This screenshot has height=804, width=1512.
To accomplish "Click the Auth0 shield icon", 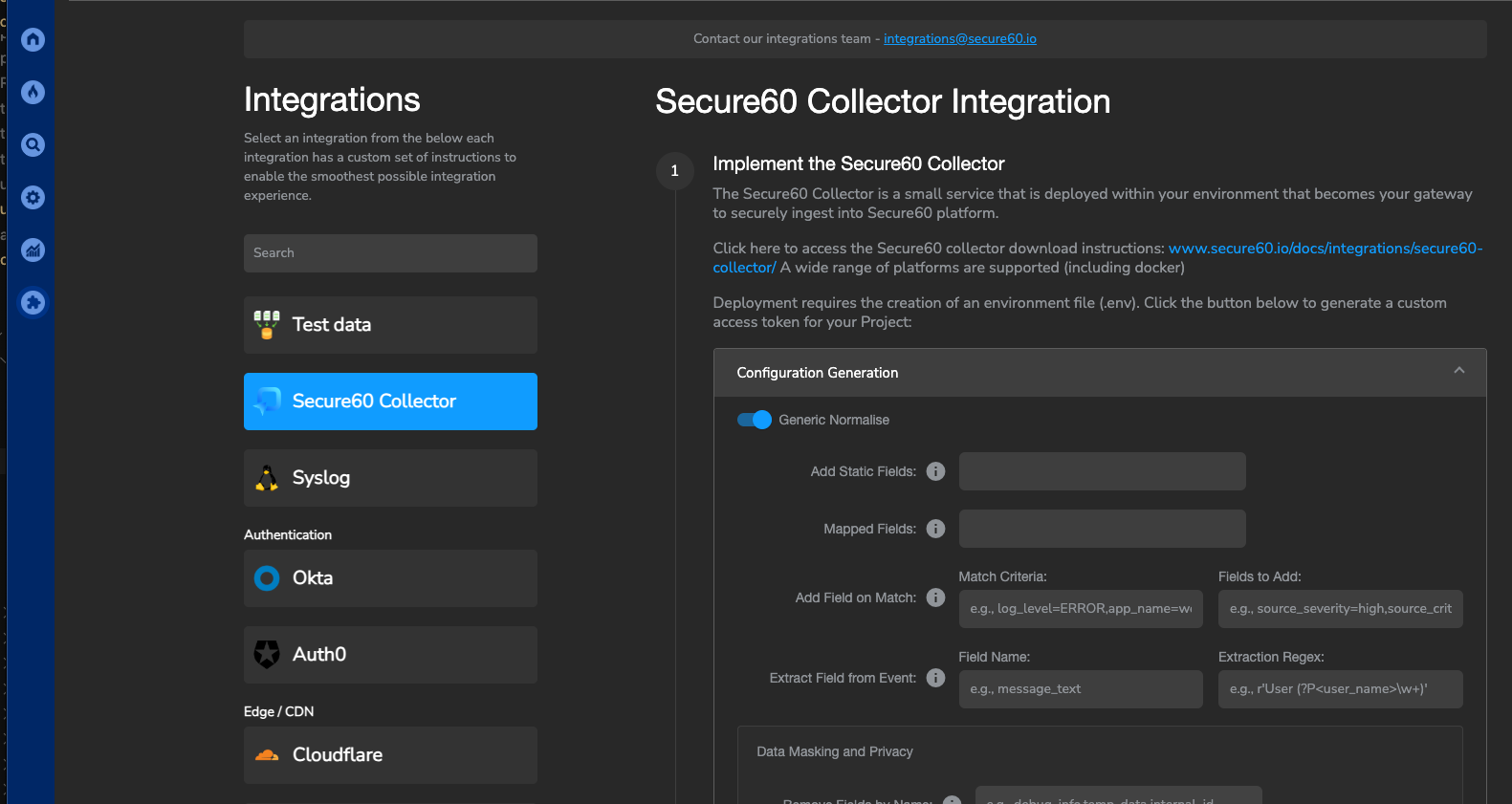I will (267, 655).
